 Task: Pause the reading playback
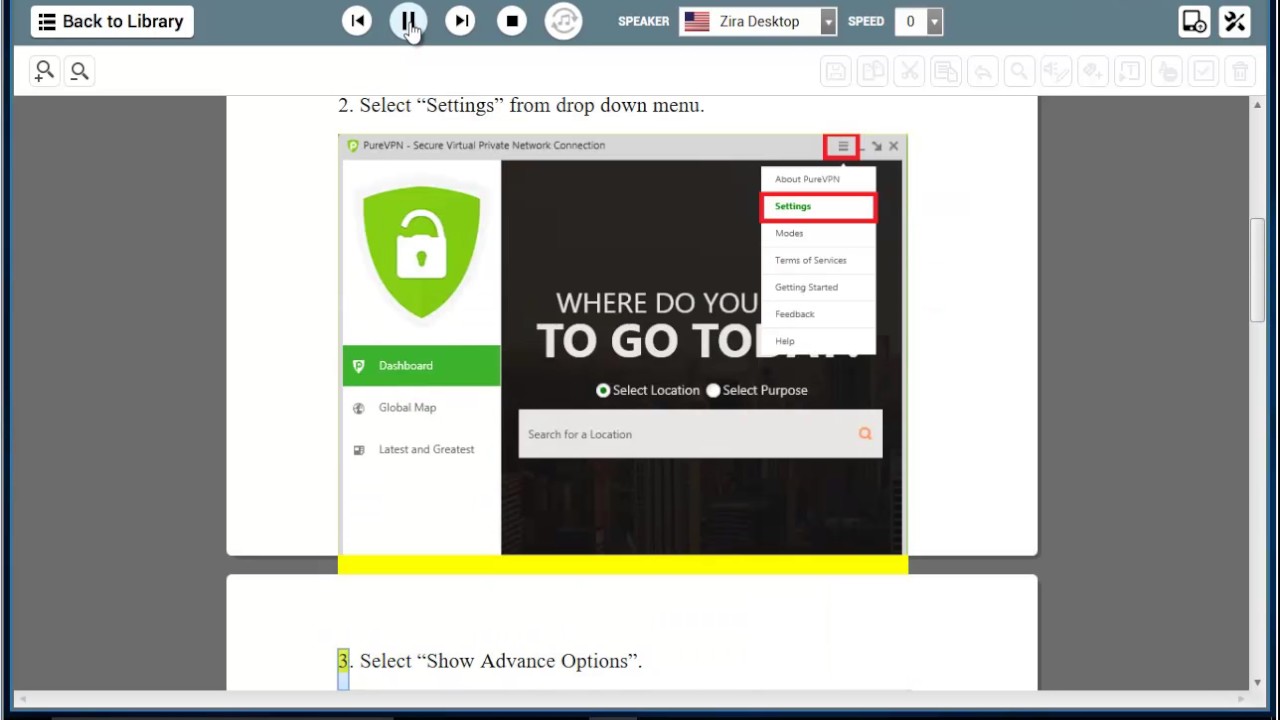(x=408, y=21)
